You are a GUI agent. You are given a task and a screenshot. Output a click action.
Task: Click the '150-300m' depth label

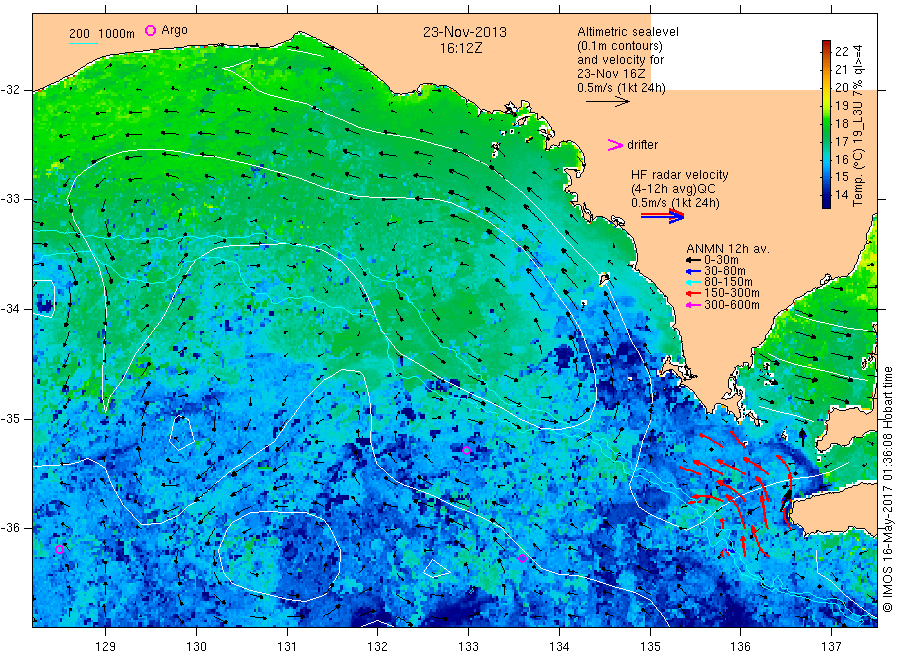[x=731, y=293]
